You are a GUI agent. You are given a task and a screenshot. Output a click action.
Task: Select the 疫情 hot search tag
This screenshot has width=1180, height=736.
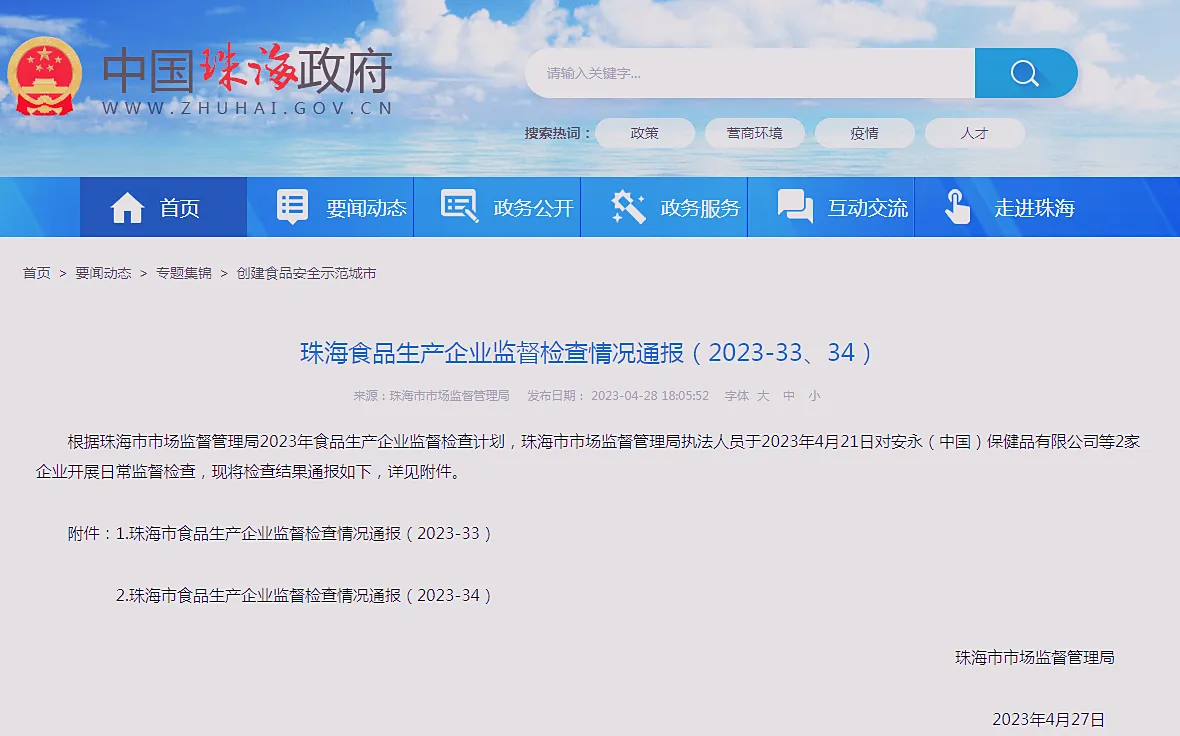tap(865, 133)
